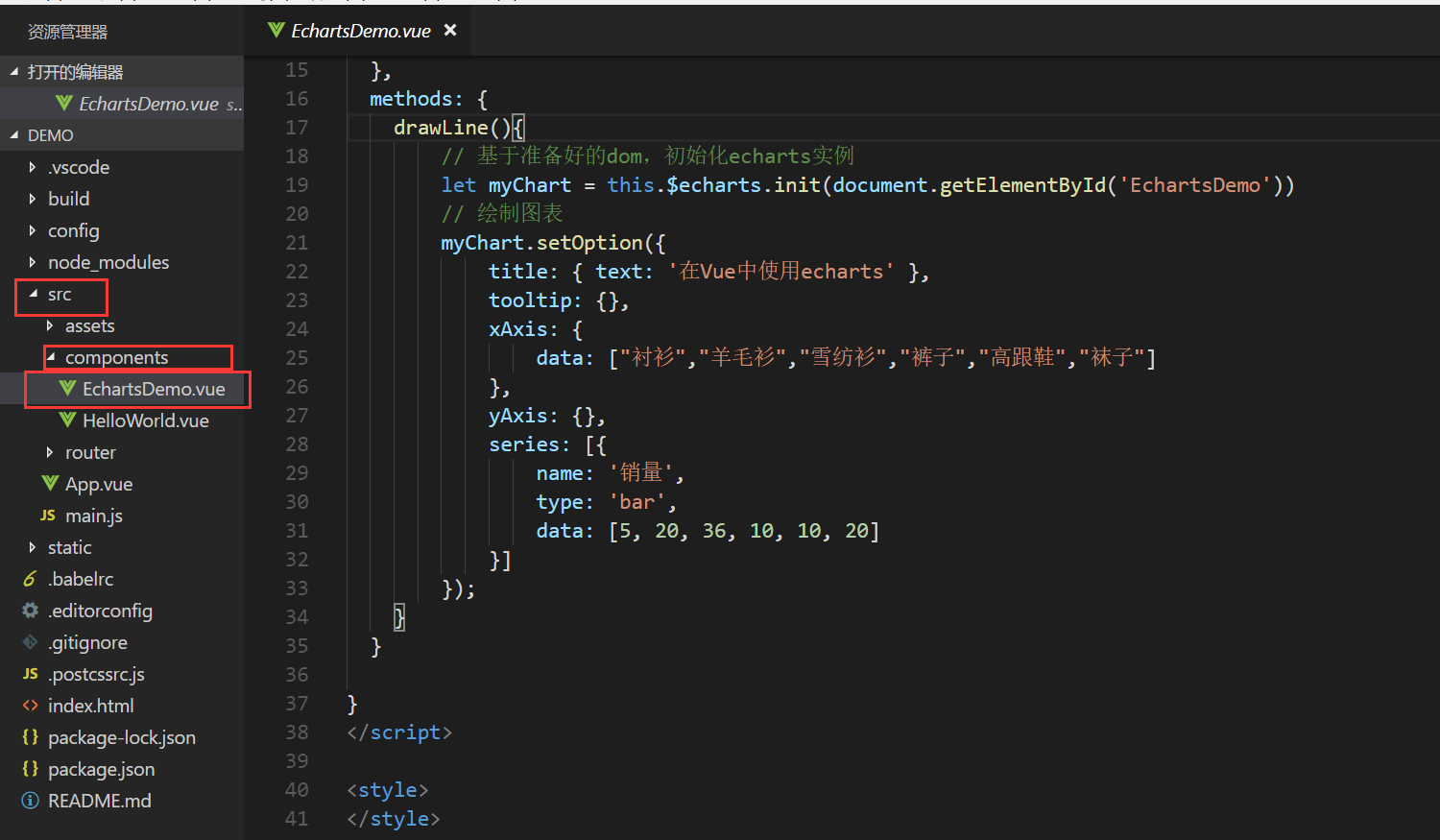This screenshot has width=1440, height=840.
Task: Click Vue icon next to EchartsDemo.vue in components
Action: click(x=67, y=389)
